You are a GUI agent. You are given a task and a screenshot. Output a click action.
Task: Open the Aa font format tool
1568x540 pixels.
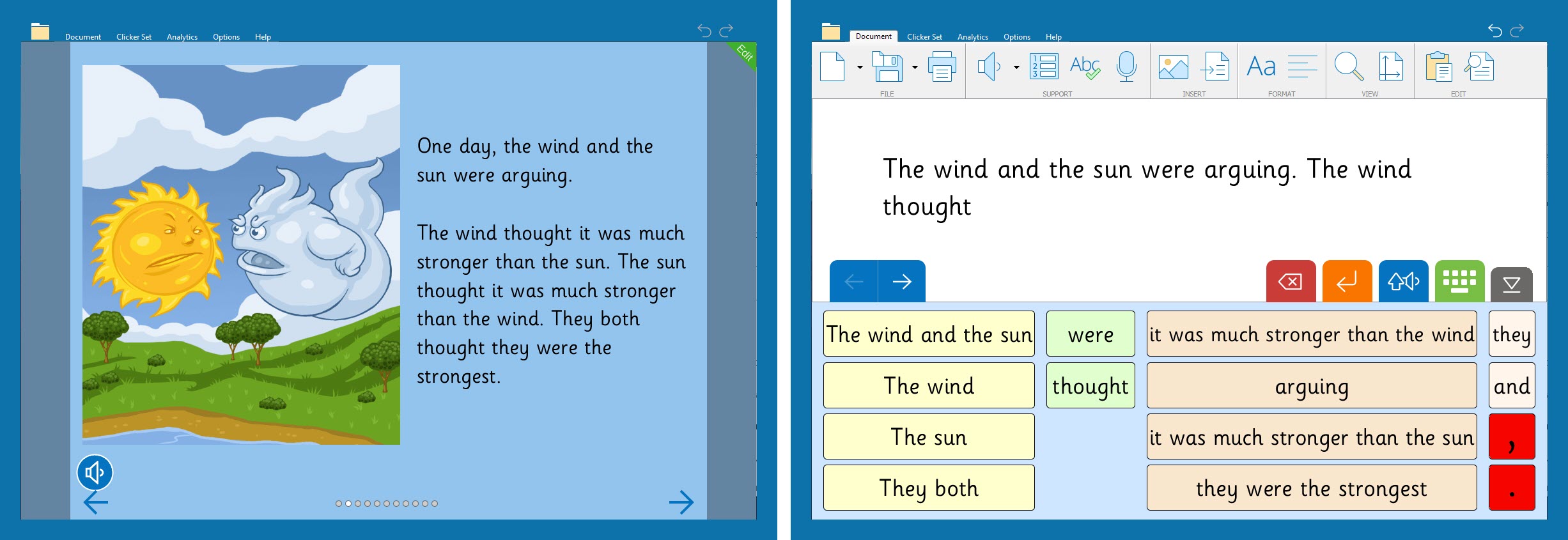[x=1261, y=66]
